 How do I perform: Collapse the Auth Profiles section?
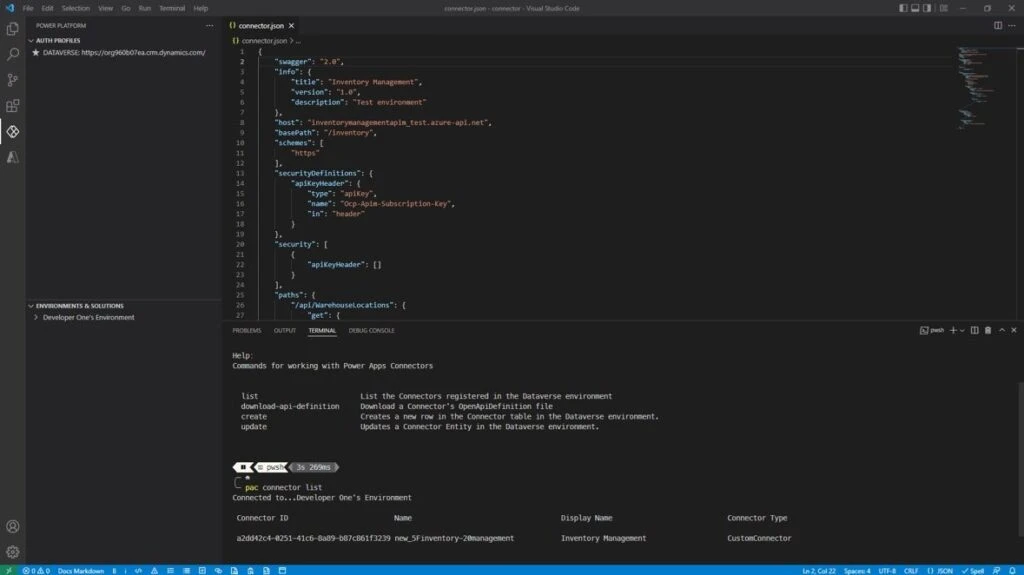tap(30, 41)
